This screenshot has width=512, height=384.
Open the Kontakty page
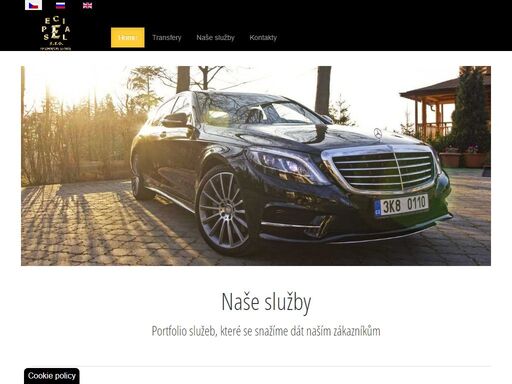click(x=263, y=37)
